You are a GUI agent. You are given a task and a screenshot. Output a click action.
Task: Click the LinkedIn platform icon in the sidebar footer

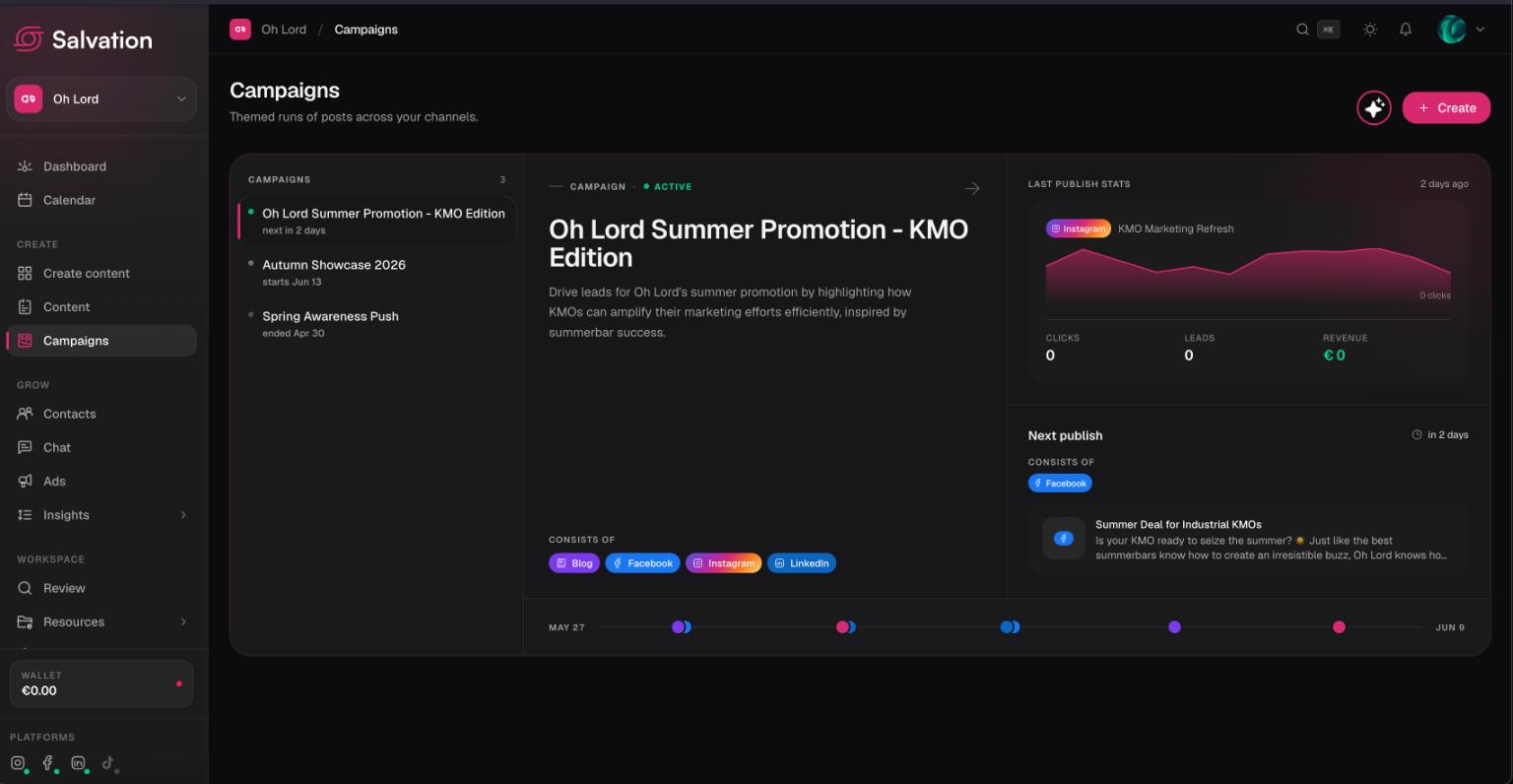[x=78, y=762]
